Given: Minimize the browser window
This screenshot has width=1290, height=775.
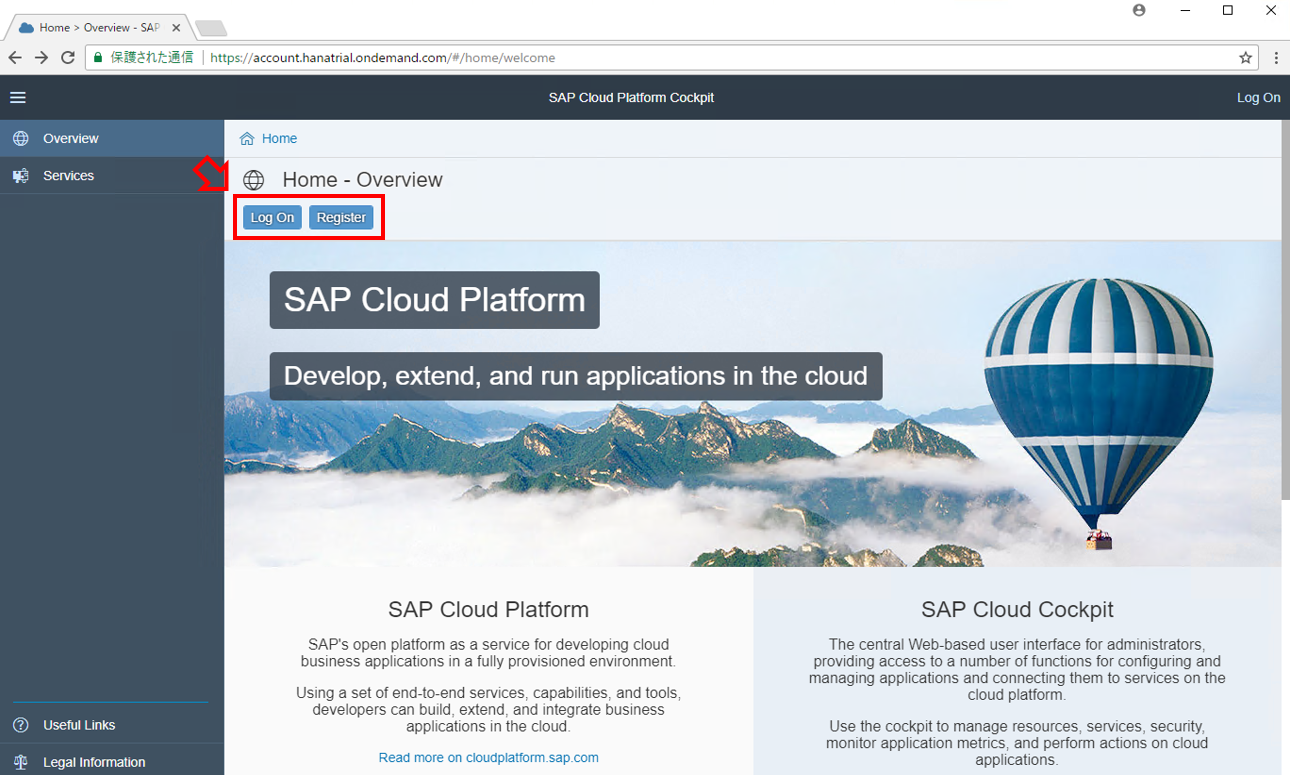Looking at the screenshot, I should click(1184, 10).
